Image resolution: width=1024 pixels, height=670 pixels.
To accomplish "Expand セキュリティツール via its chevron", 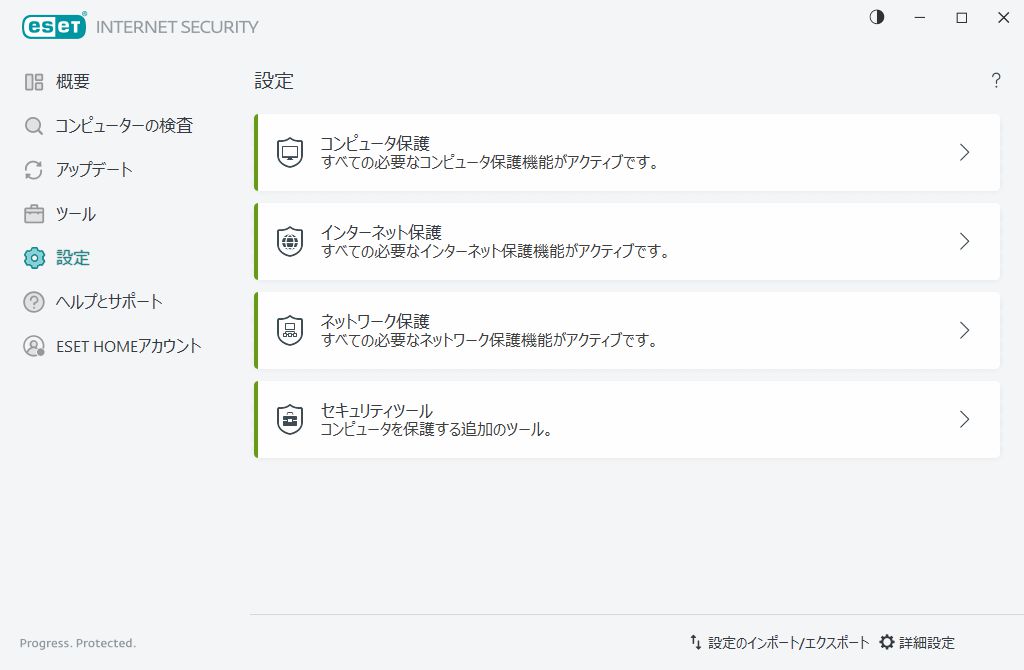I will [x=964, y=418].
